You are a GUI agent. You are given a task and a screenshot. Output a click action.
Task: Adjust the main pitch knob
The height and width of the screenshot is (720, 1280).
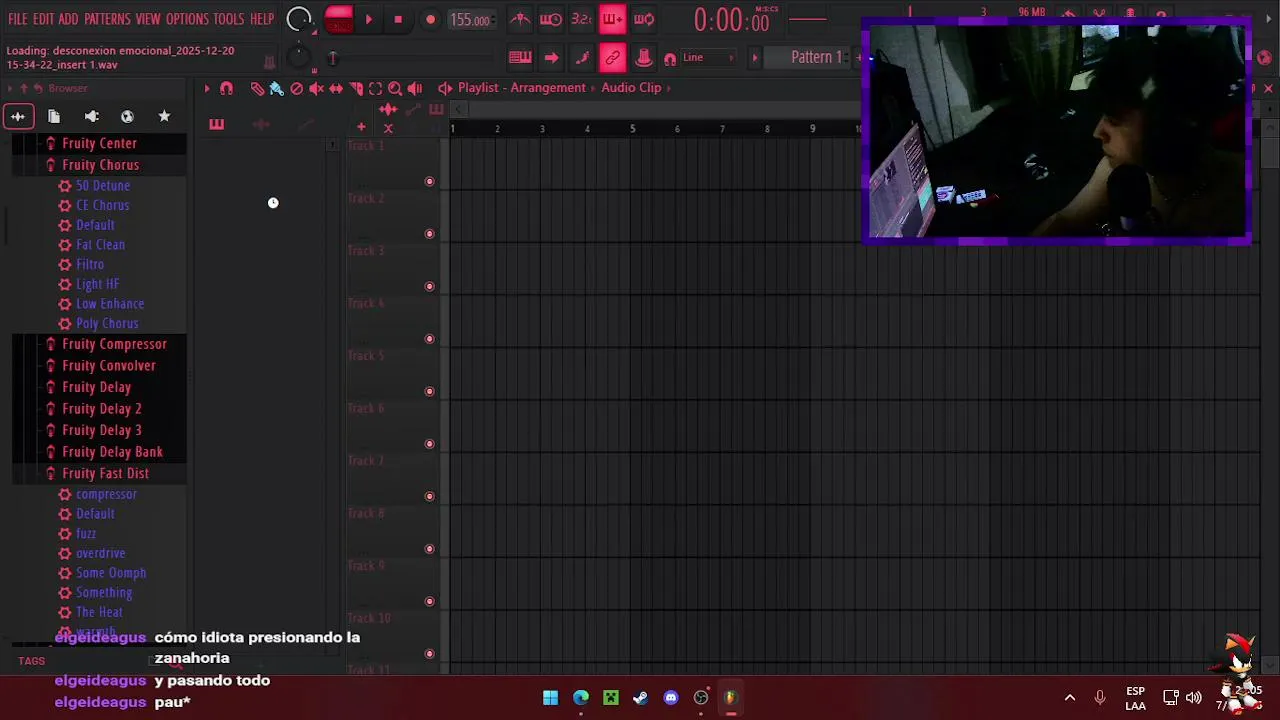[x=298, y=58]
